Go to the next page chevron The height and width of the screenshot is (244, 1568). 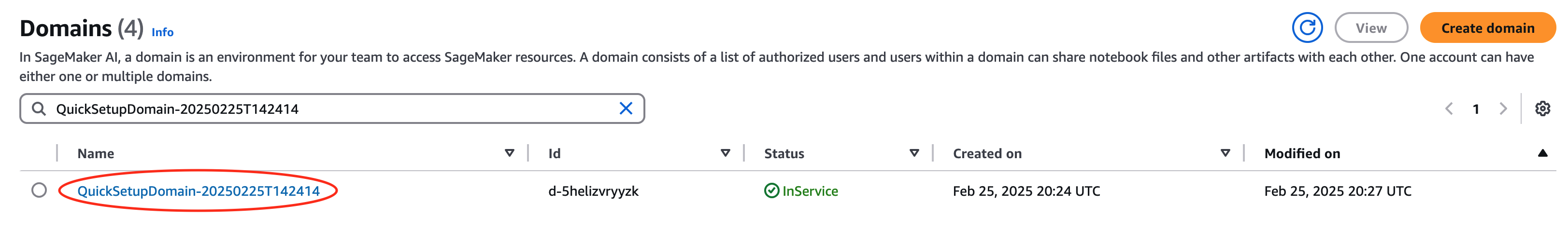[x=1503, y=108]
